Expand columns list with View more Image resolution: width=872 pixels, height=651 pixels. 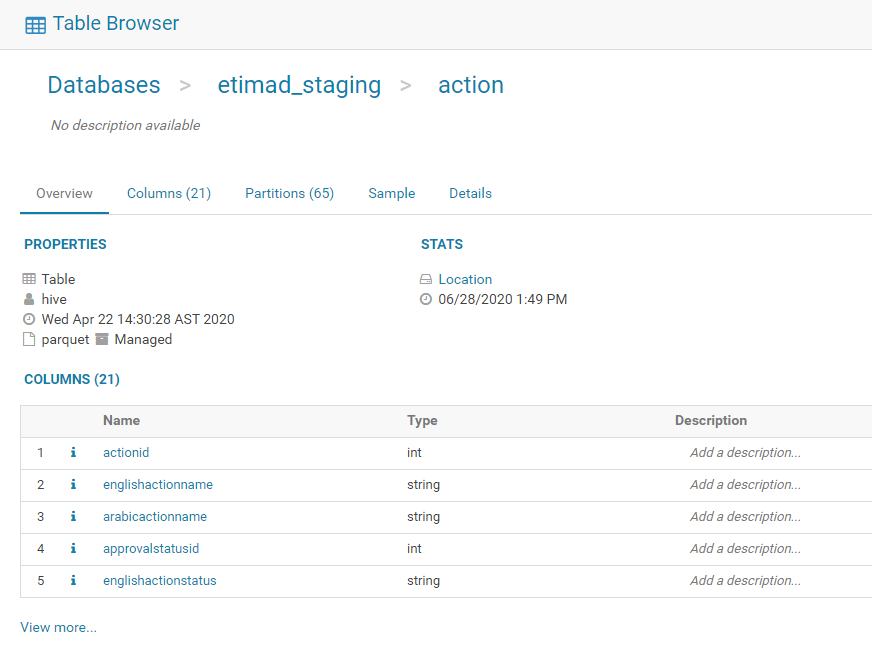point(59,628)
